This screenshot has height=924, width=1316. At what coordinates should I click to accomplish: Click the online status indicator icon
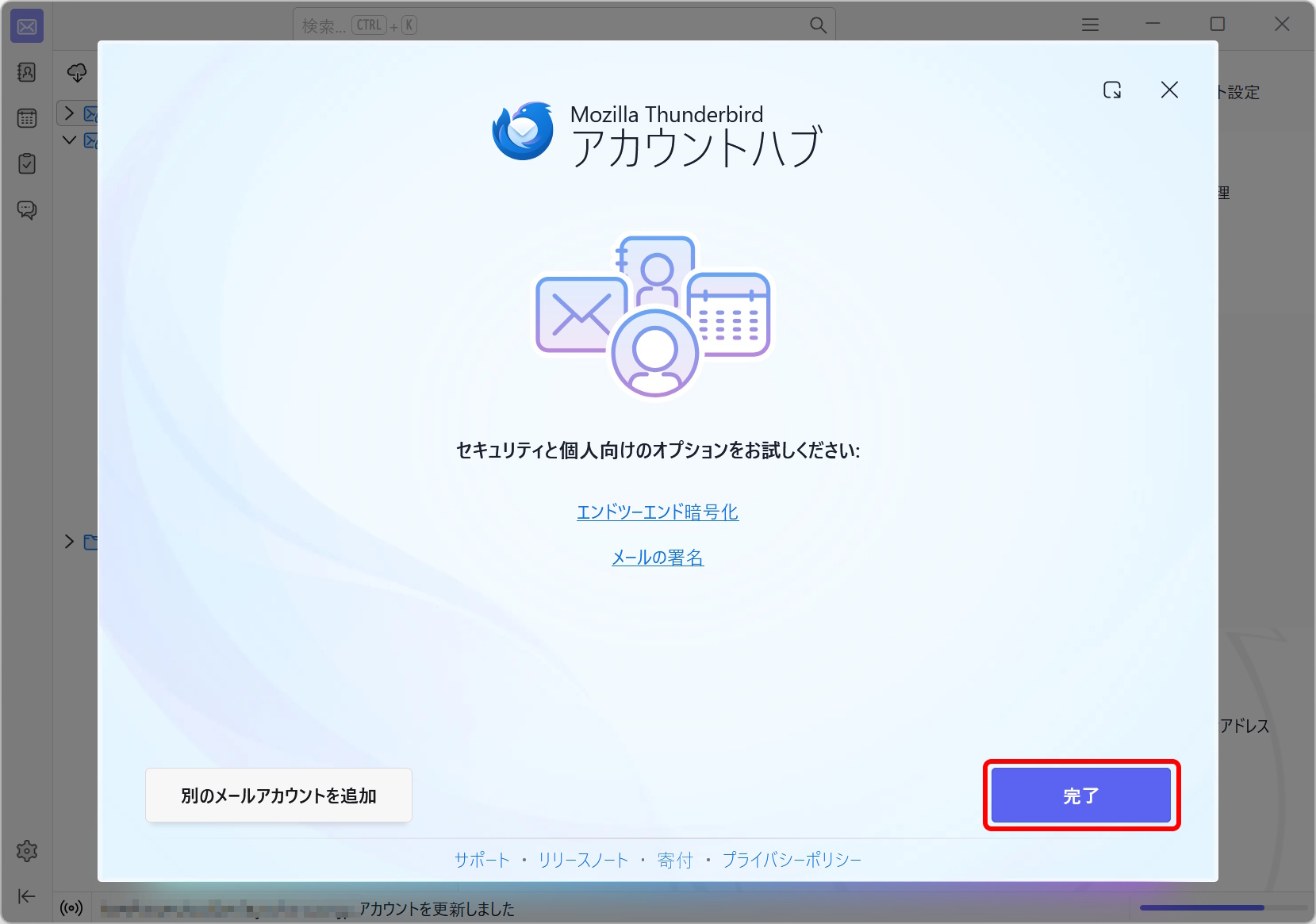[71, 908]
